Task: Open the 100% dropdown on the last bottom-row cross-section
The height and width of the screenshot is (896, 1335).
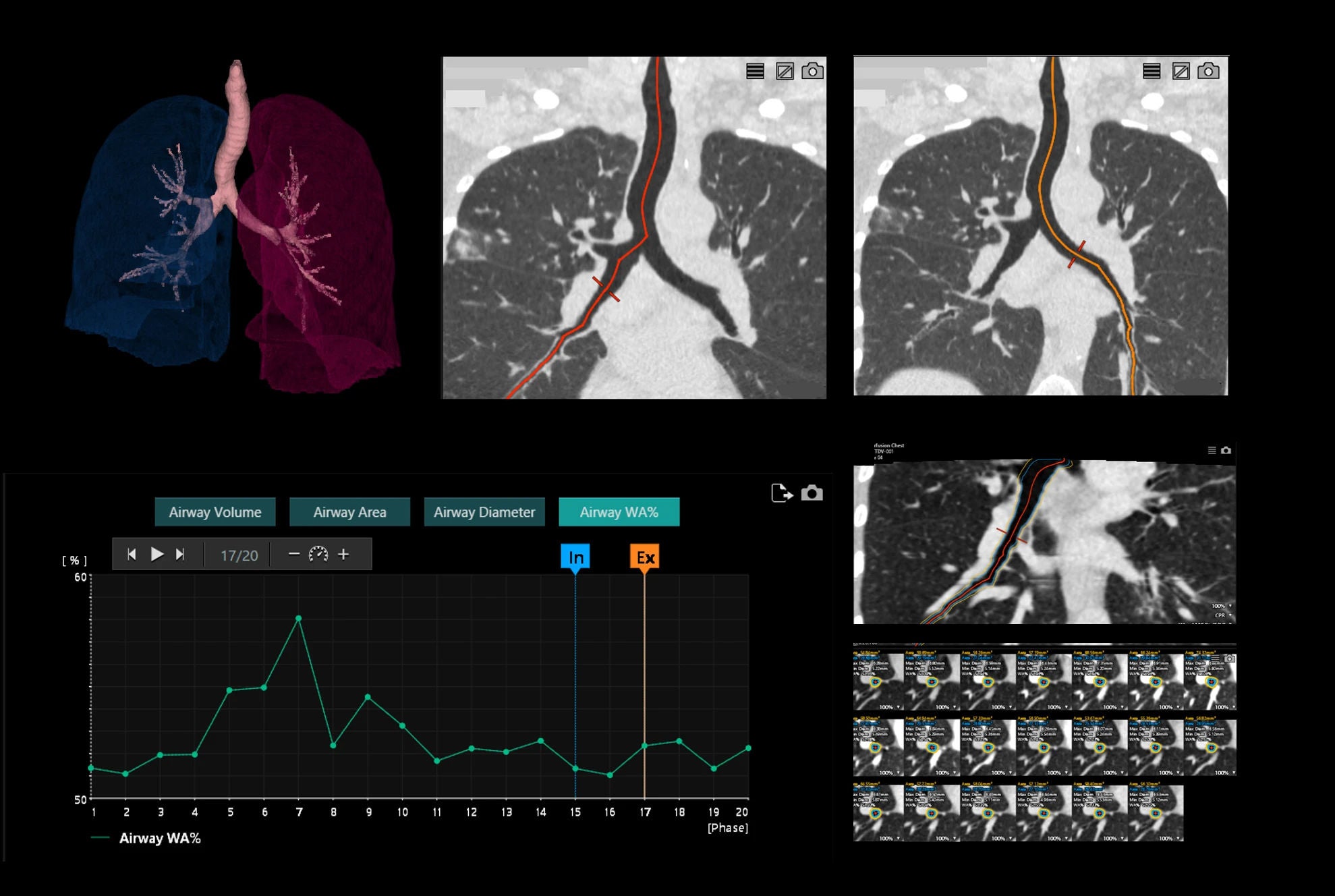Action: (x=1169, y=838)
